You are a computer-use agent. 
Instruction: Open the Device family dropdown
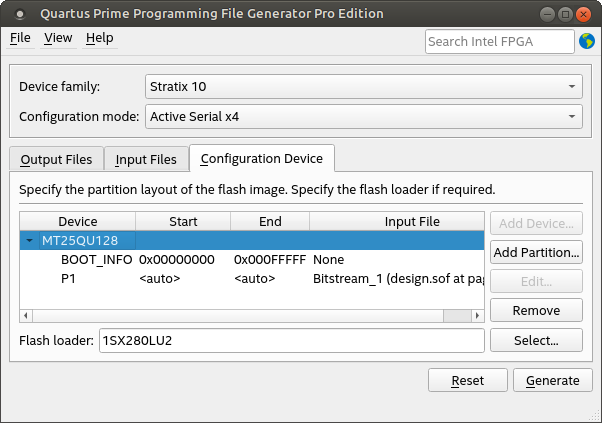click(363, 86)
